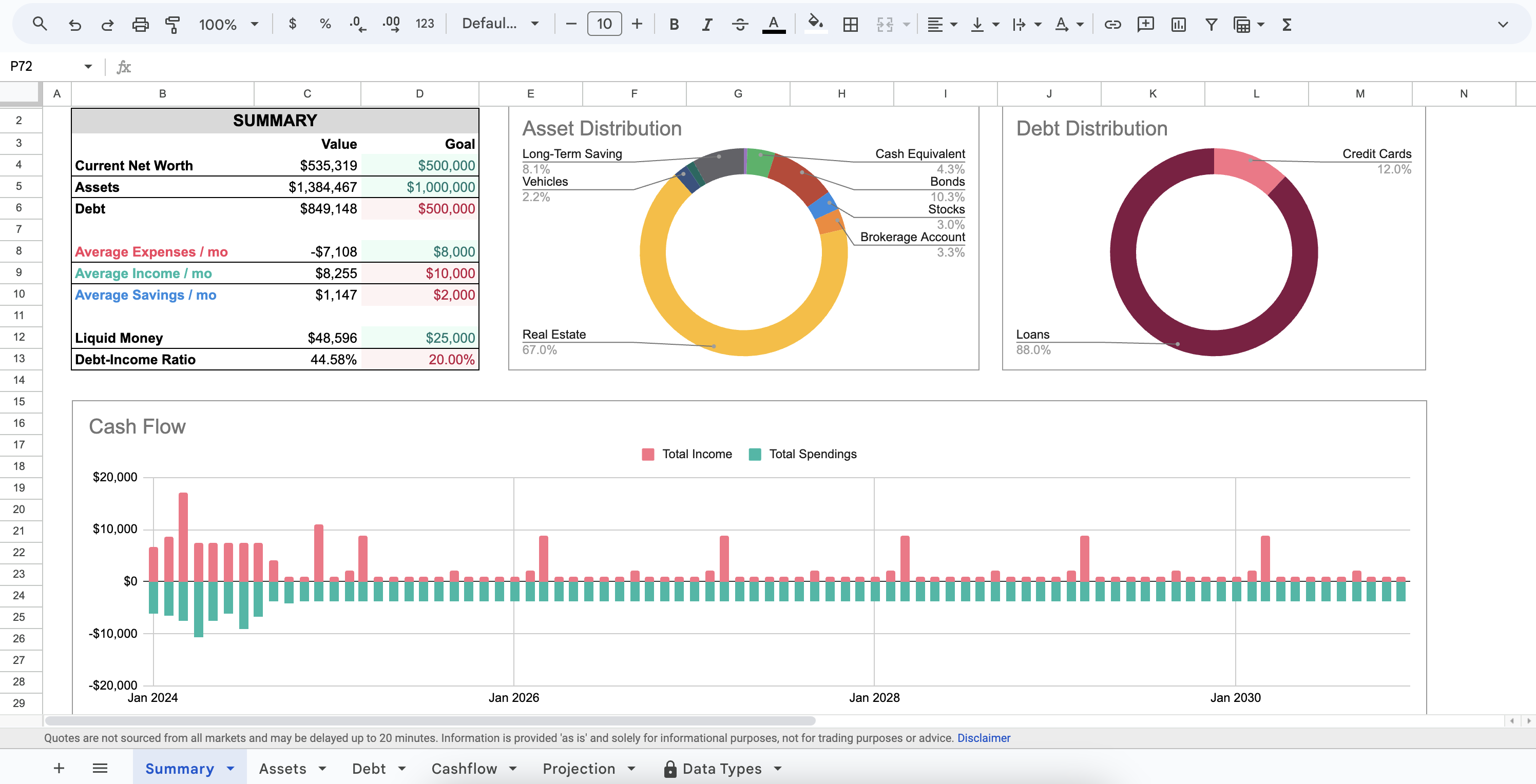
Task: Create a filter
Action: point(1211,25)
